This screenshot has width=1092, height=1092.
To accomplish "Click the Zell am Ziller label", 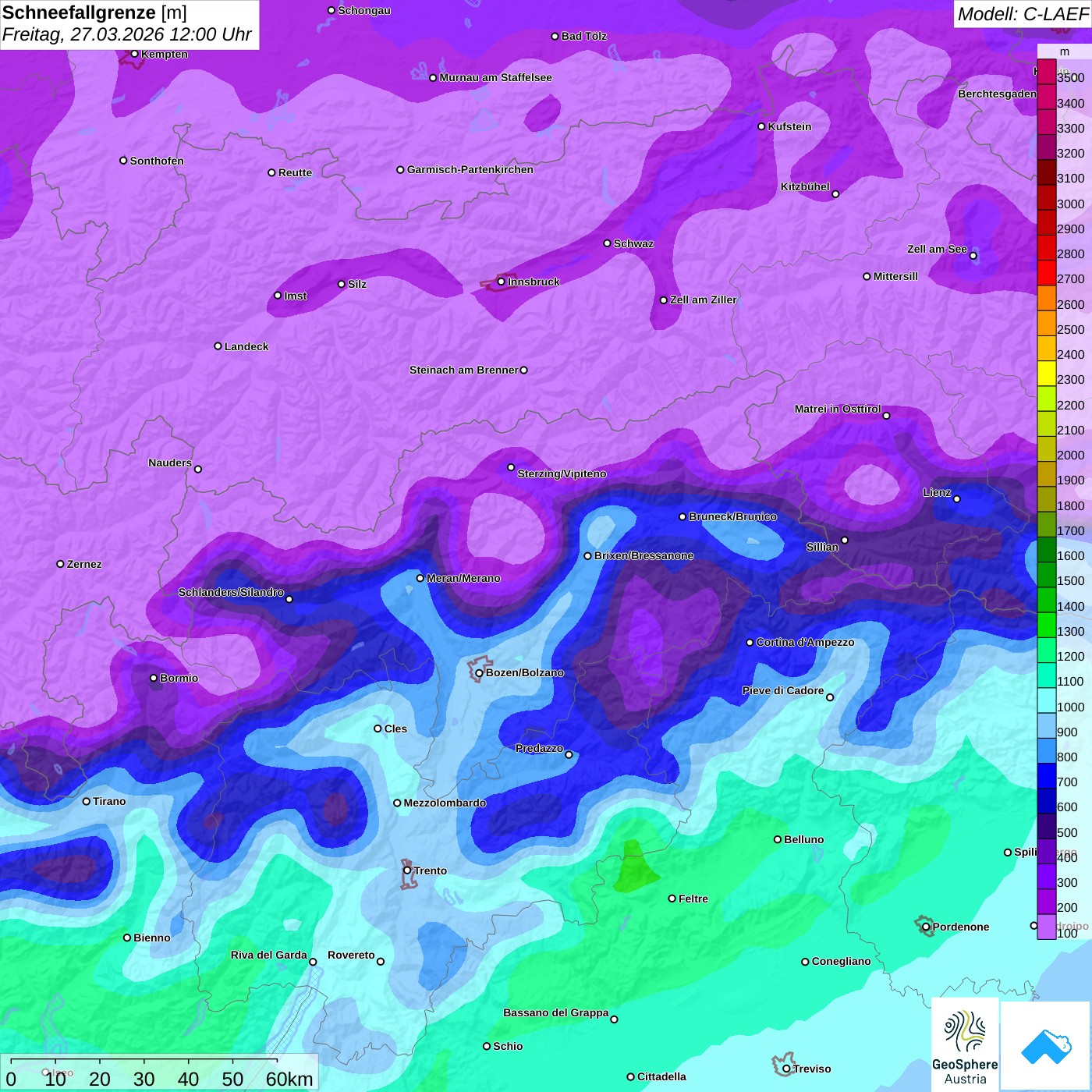I will pyautogui.click(x=704, y=300).
